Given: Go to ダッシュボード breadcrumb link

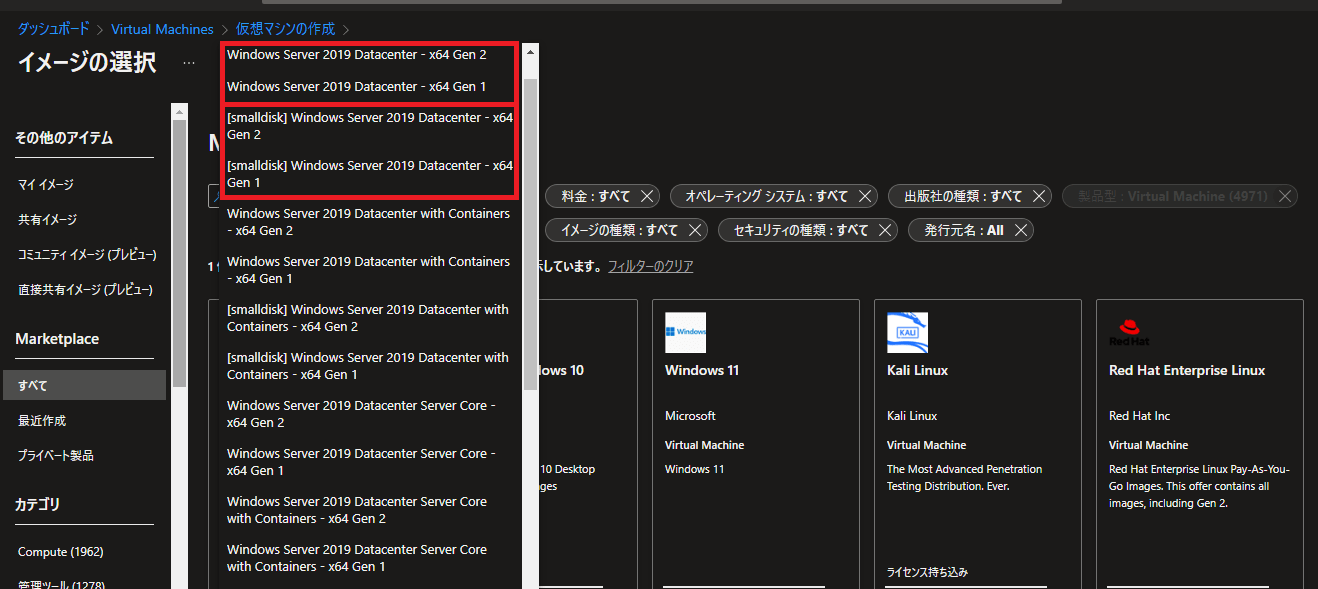Looking at the screenshot, I should tap(53, 29).
